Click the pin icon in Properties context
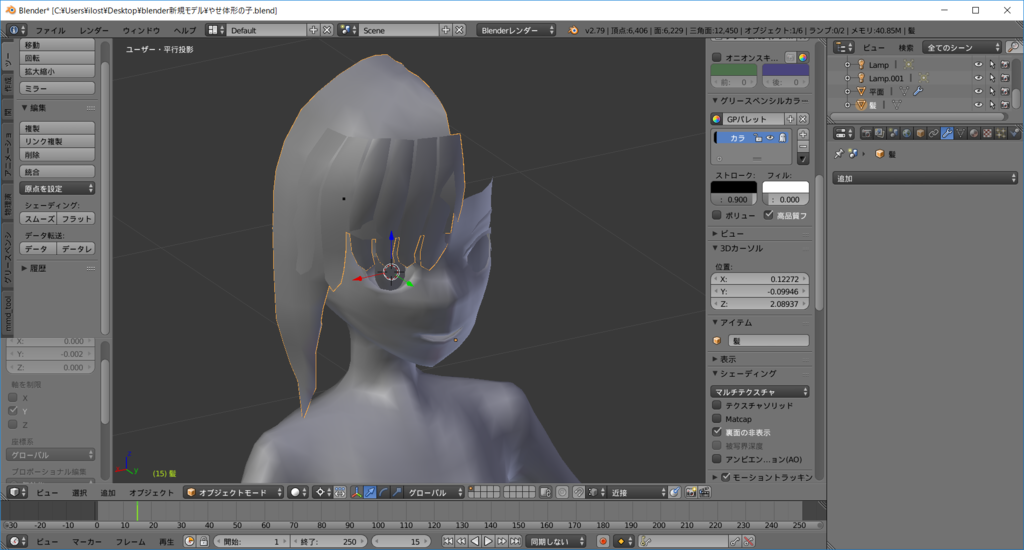 839,154
